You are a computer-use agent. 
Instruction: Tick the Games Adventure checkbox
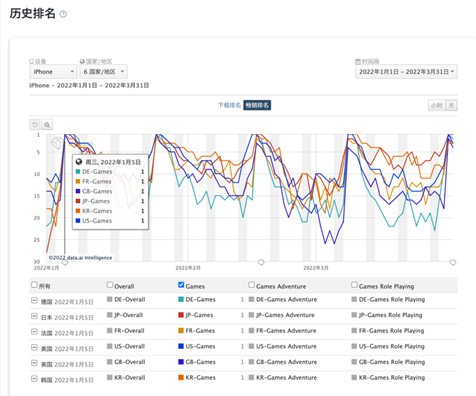(251, 285)
